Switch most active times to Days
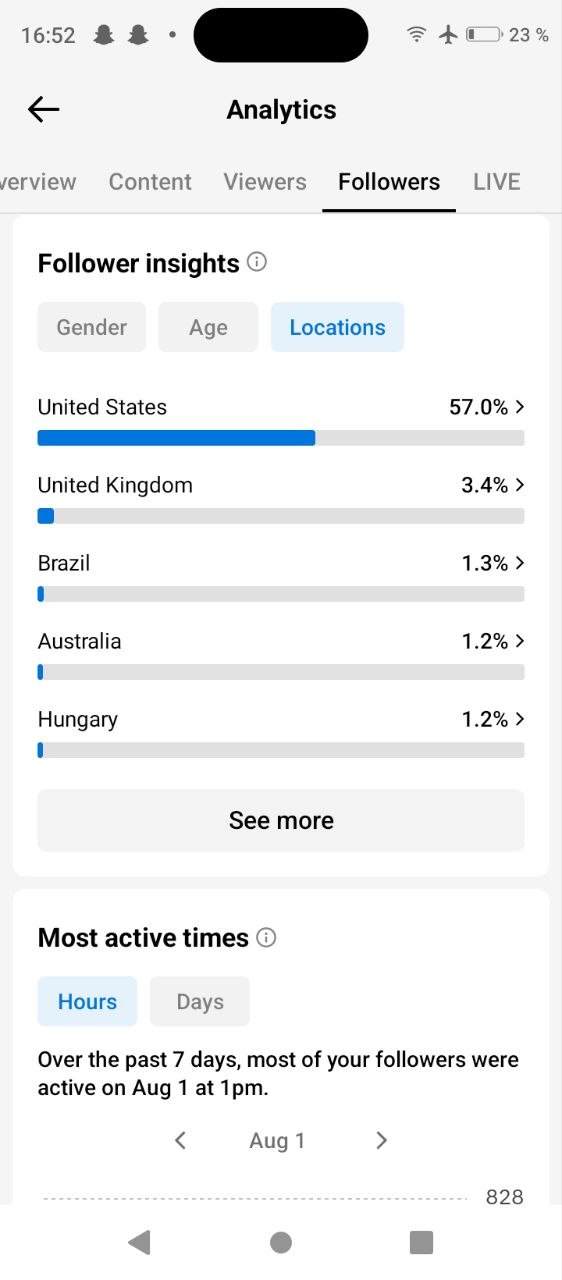Screen dimensions: 562x1280 tap(200, 1001)
